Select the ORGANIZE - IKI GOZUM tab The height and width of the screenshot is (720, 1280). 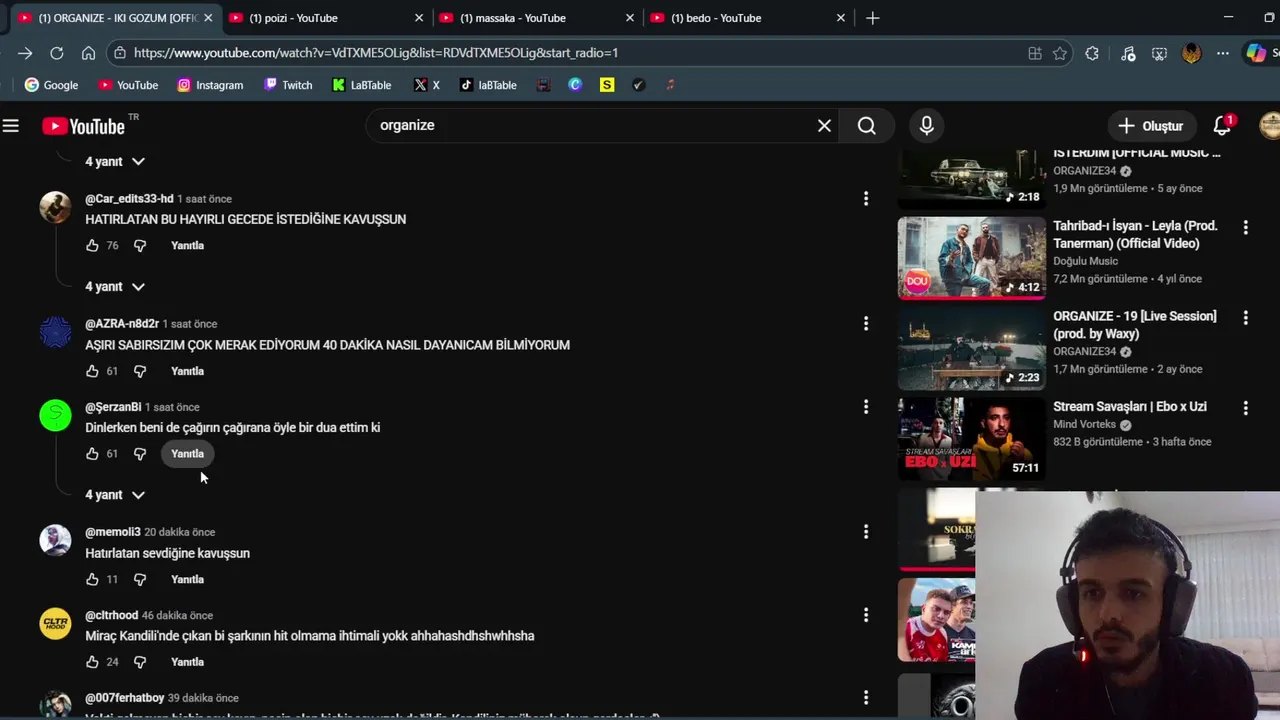(x=114, y=18)
